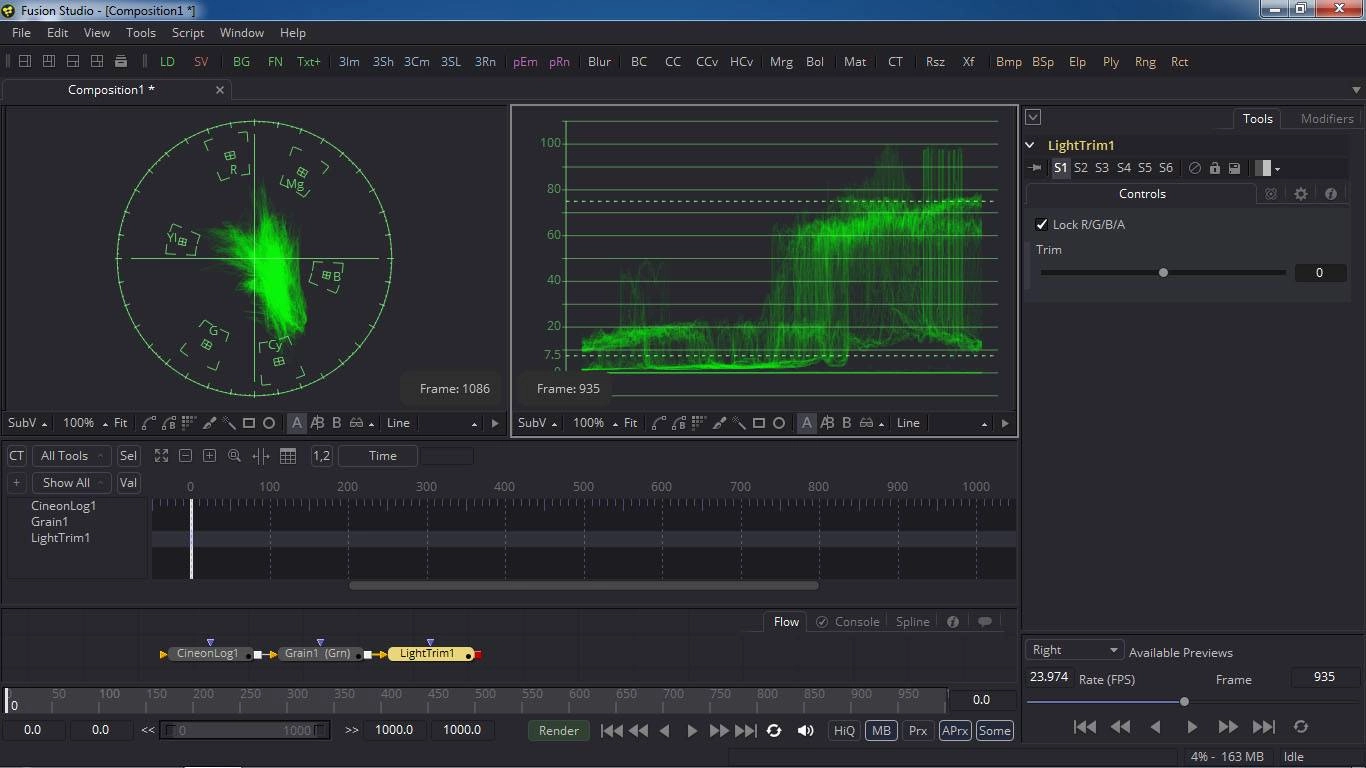This screenshot has height=768, width=1366.
Task: Open the Script menu
Action: pyautogui.click(x=188, y=32)
